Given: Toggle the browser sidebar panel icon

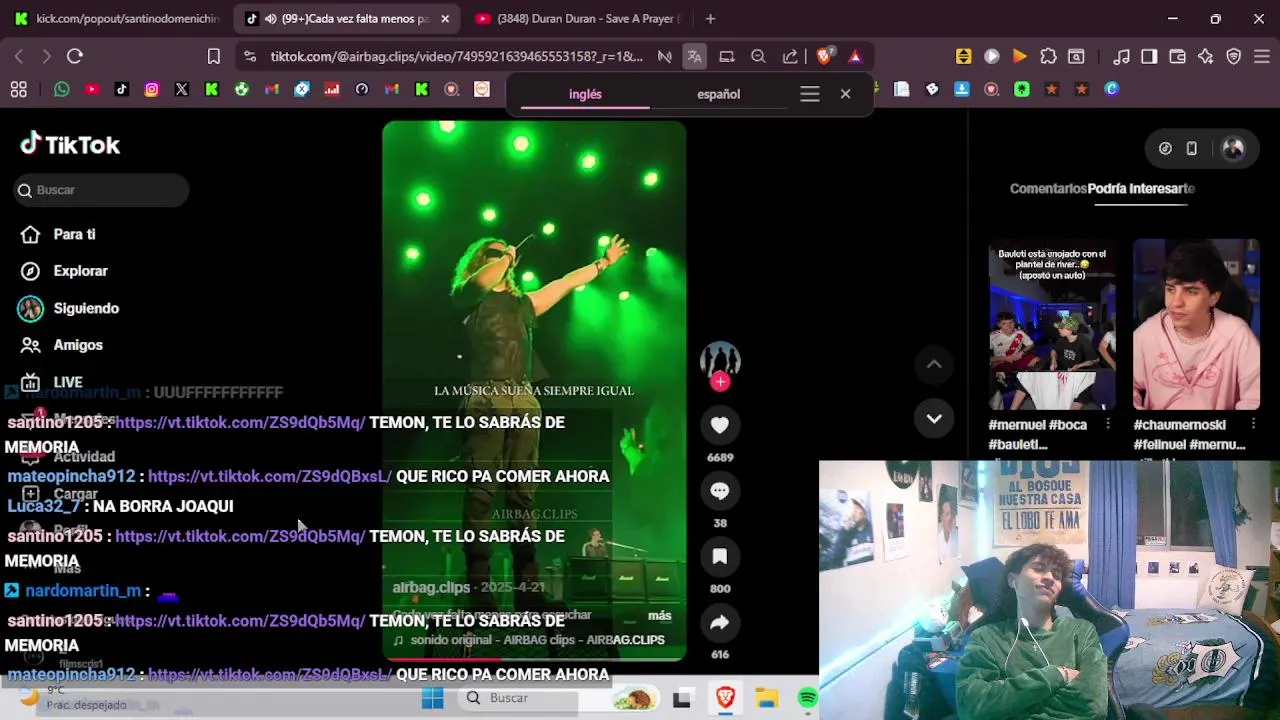Looking at the screenshot, I should (x=1149, y=57).
